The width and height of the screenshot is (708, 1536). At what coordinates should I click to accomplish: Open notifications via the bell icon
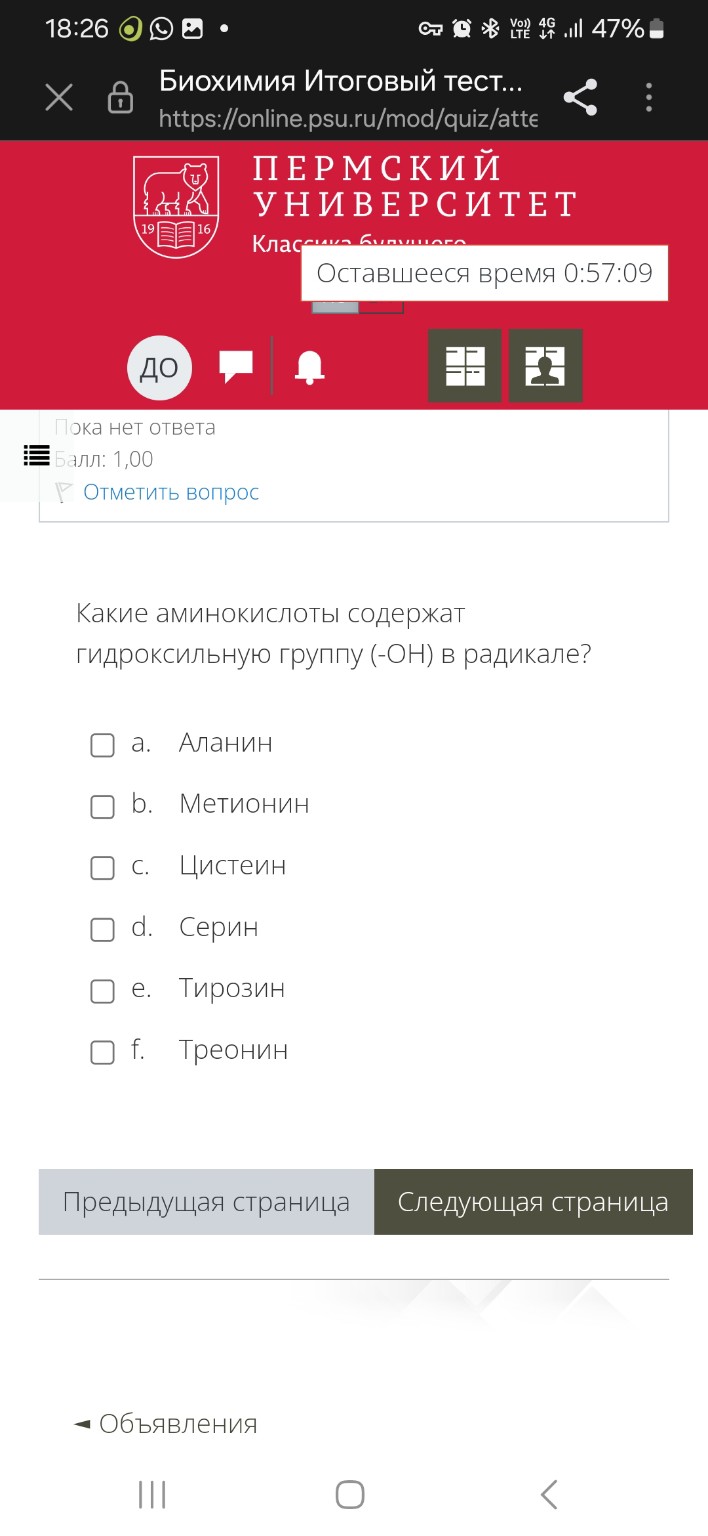tap(309, 366)
